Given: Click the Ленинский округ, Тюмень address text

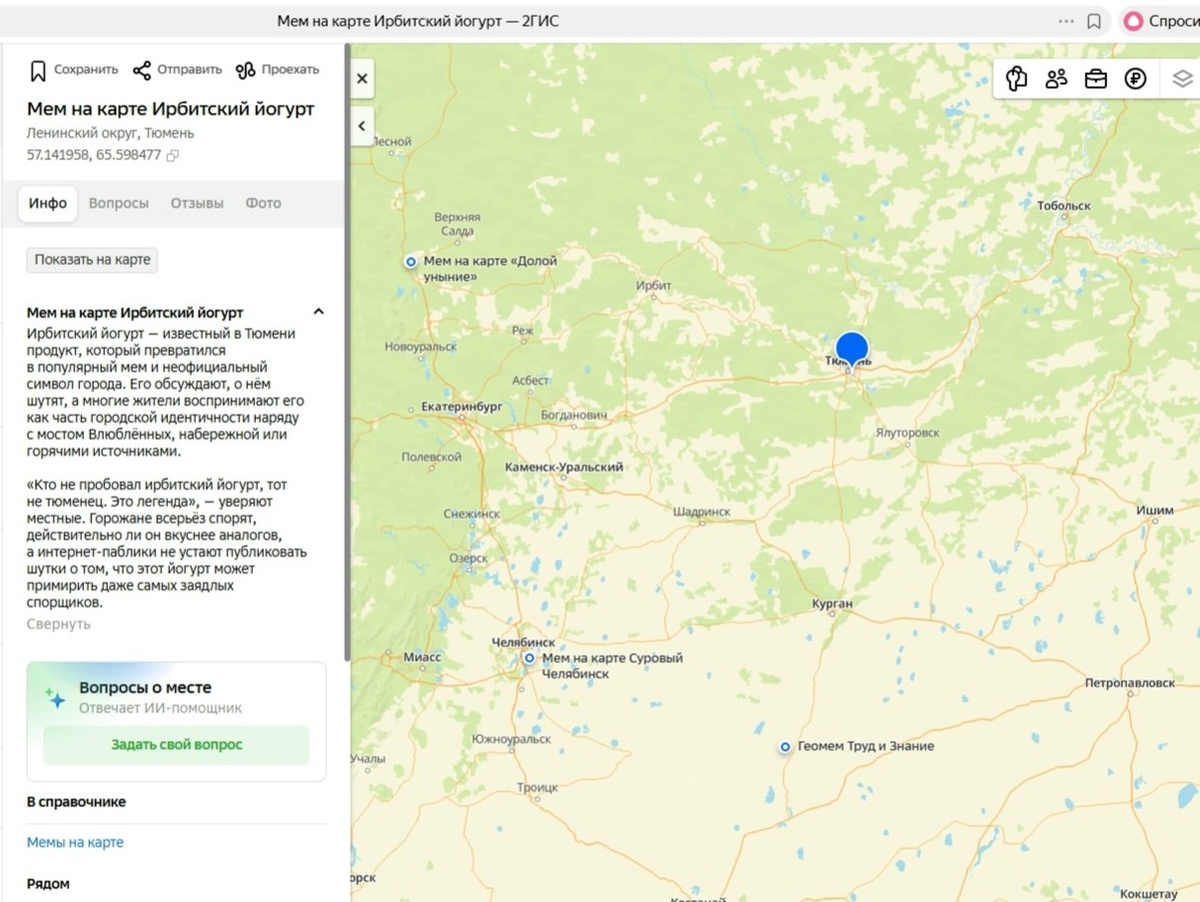Looking at the screenshot, I should [x=110, y=133].
